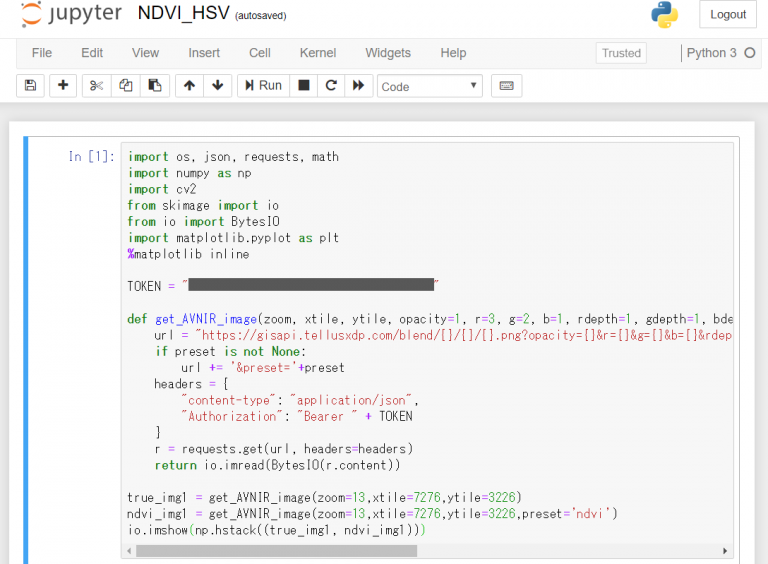
Task: Open the cell type dropdown showing Code
Action: [x=430, y=86]
